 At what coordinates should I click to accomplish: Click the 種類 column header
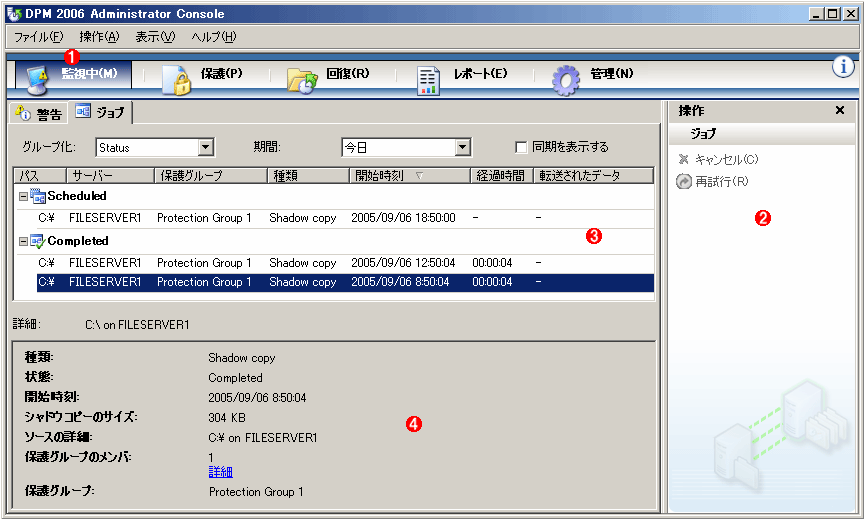309,176
